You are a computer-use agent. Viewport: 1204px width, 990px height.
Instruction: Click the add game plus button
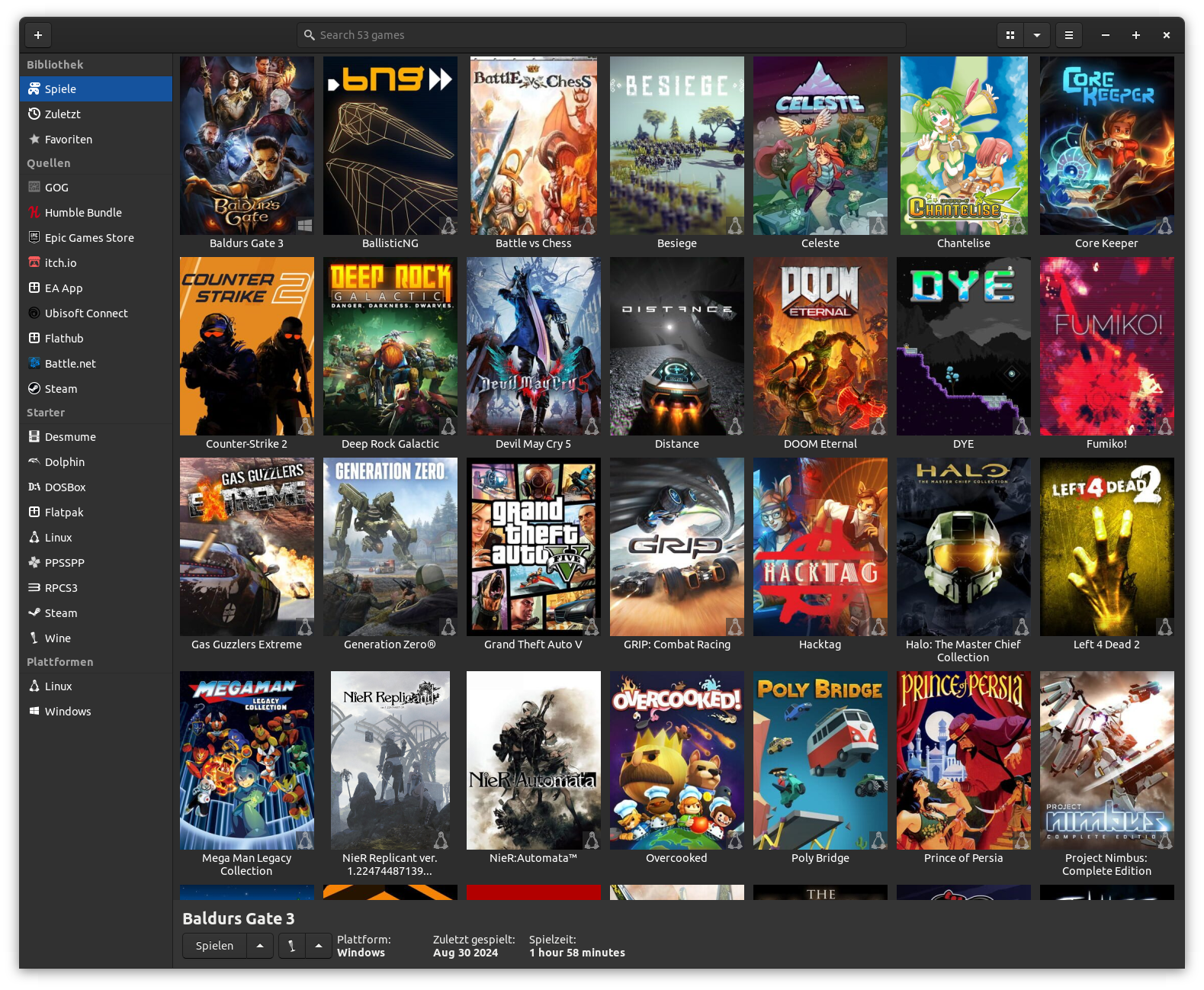[x=38, y=35]
